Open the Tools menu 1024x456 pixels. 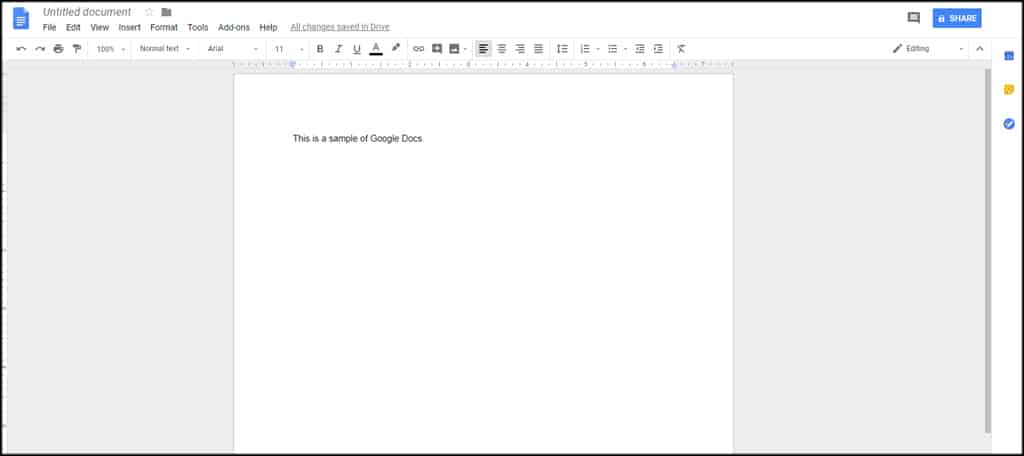[x=198, y=27]
